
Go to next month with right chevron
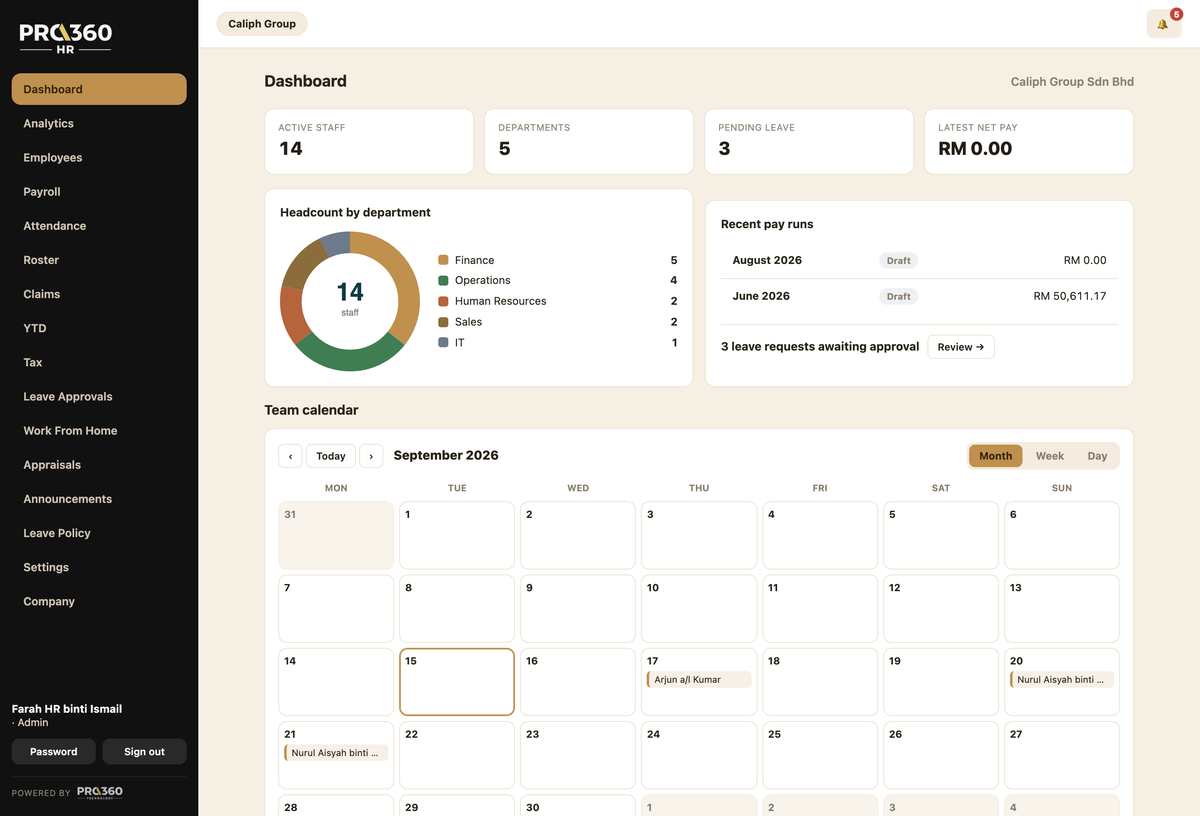pos(371,456)
